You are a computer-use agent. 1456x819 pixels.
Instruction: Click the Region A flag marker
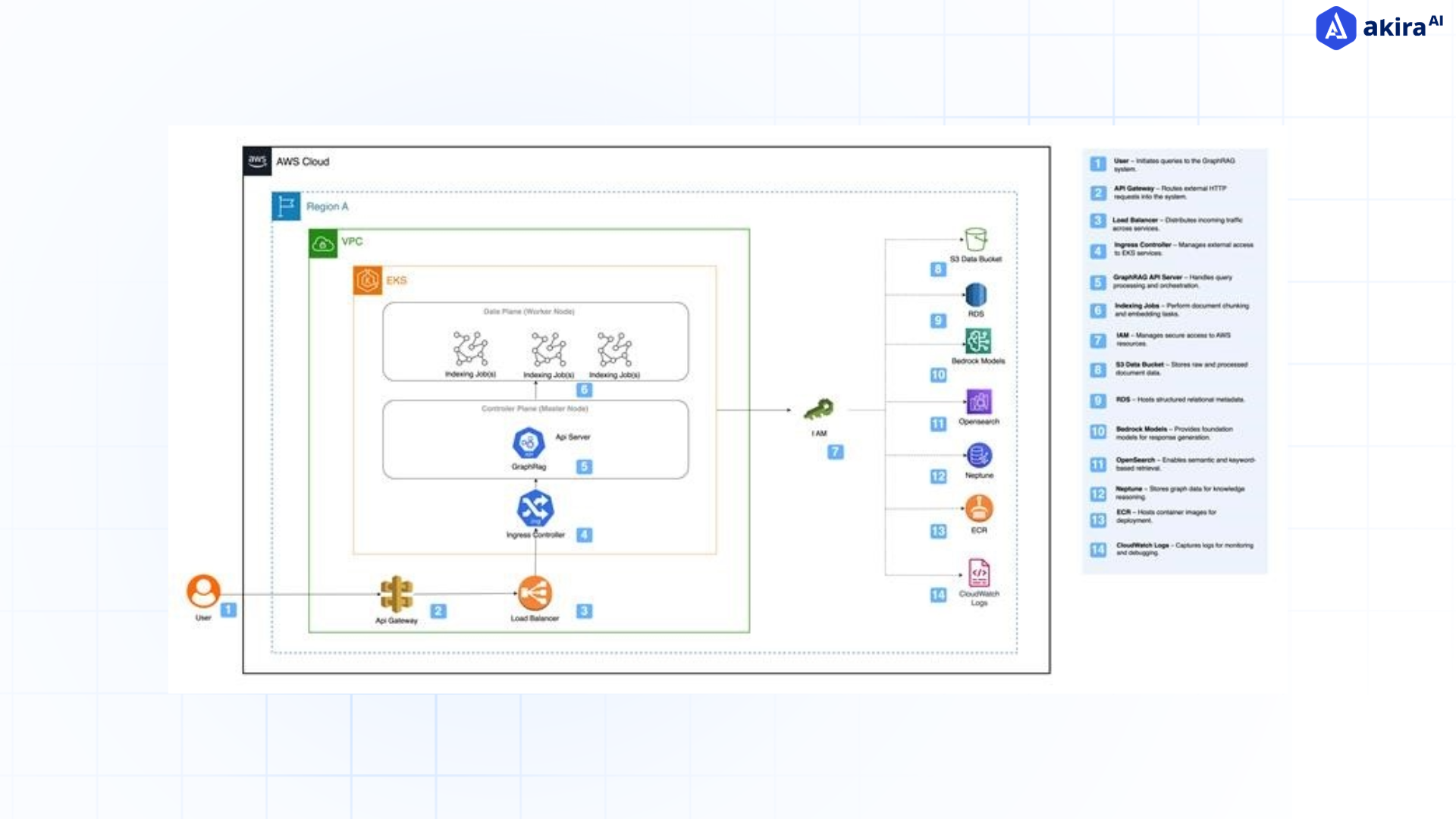coord(286,206)
